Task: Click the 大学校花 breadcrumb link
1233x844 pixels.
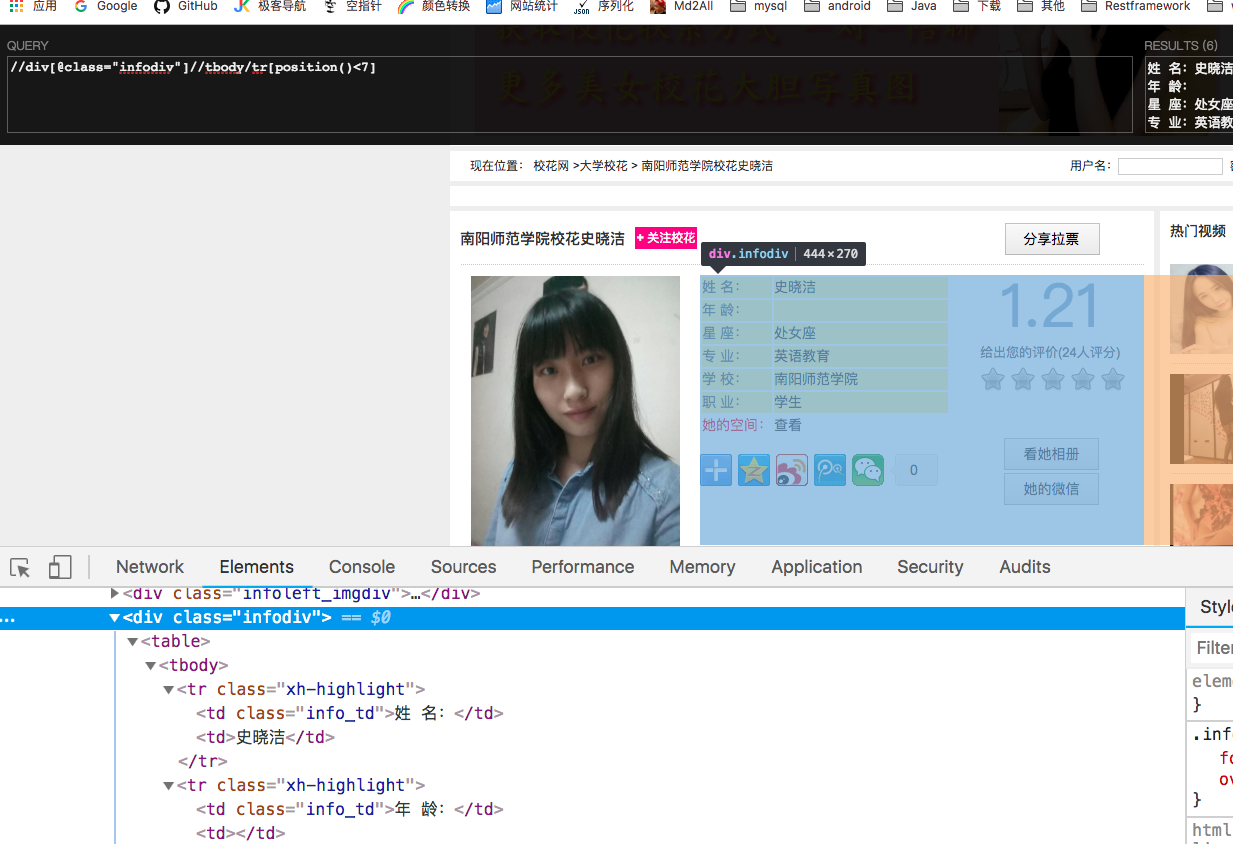Action: [603, 166]
